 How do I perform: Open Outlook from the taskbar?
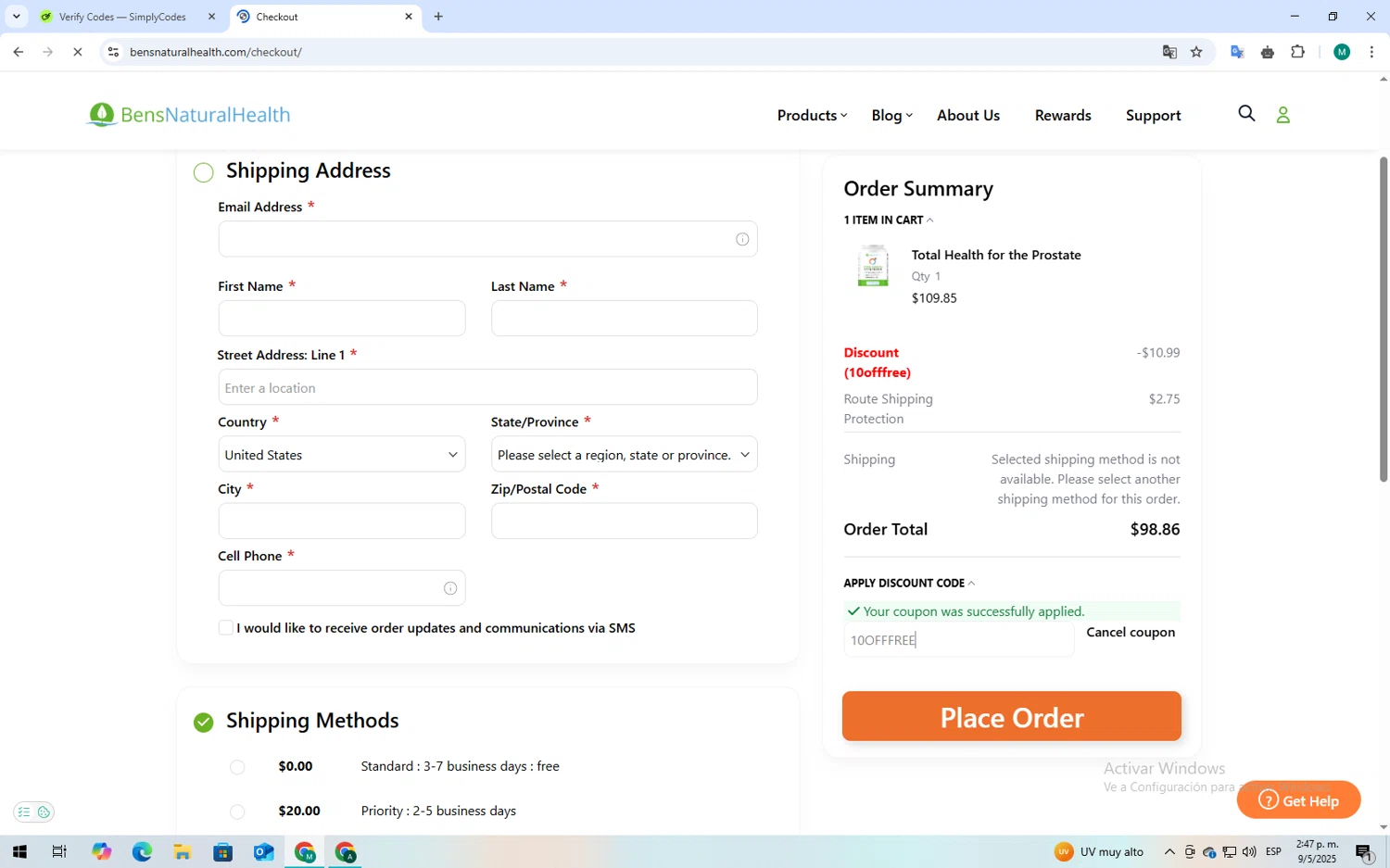click(264, 852)
